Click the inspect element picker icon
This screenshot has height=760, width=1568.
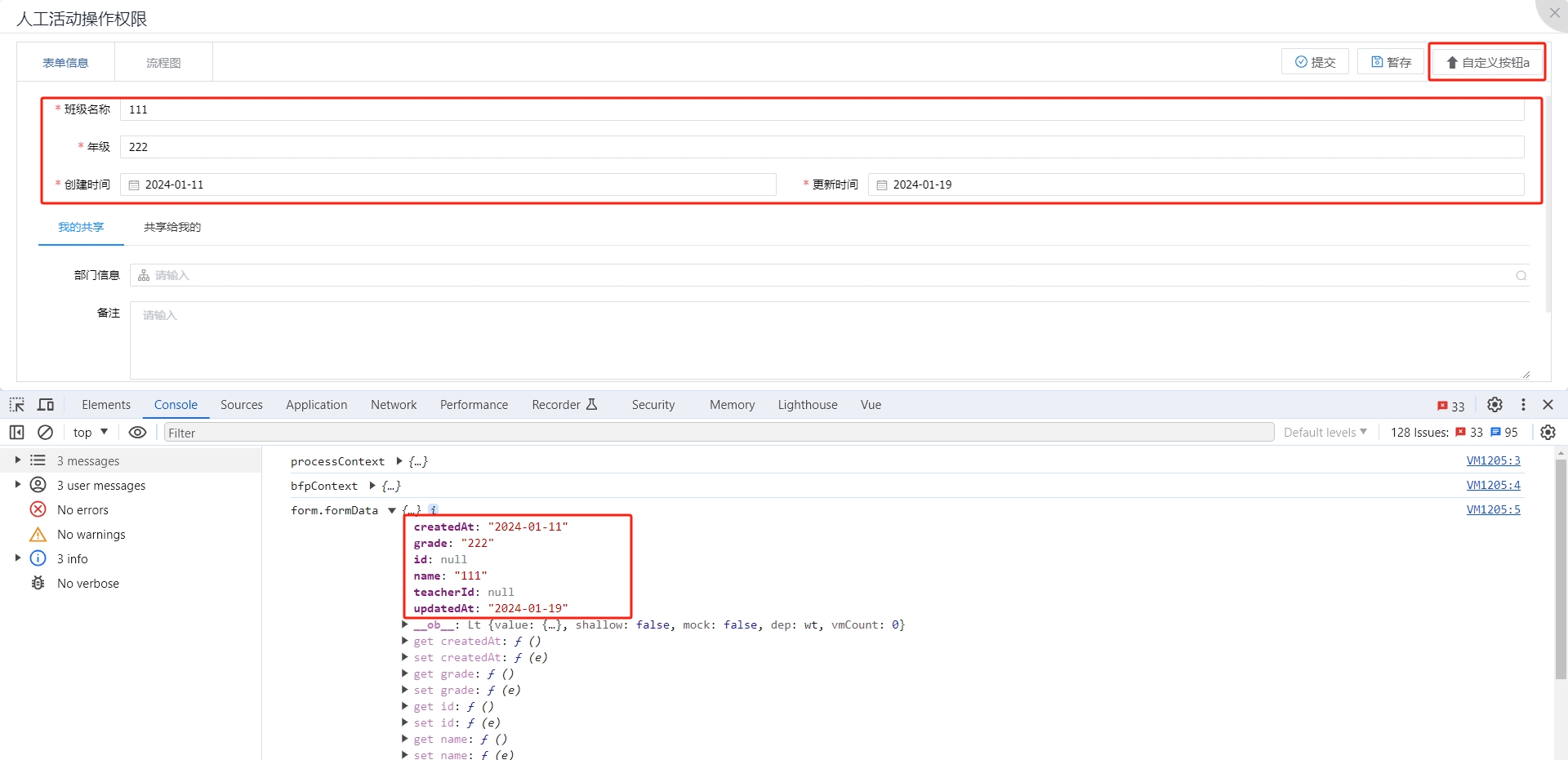[16, 405]
